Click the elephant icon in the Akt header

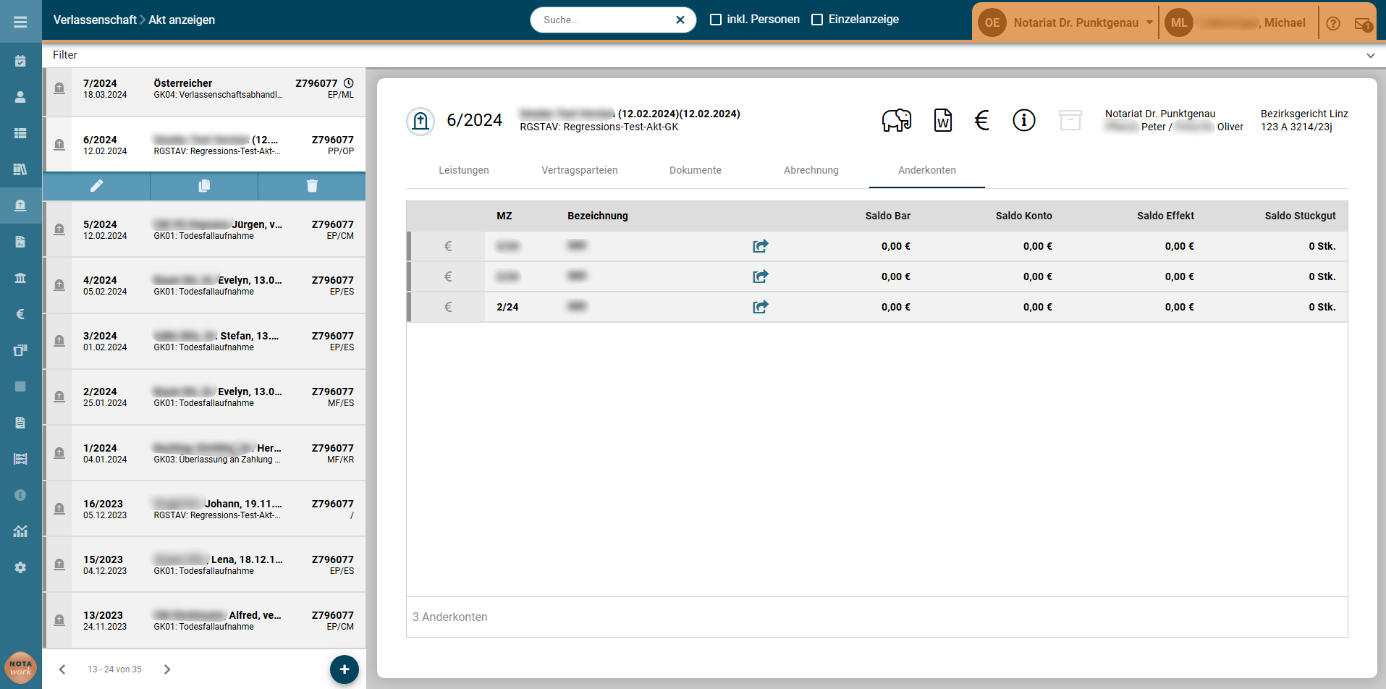click(896, 121)
